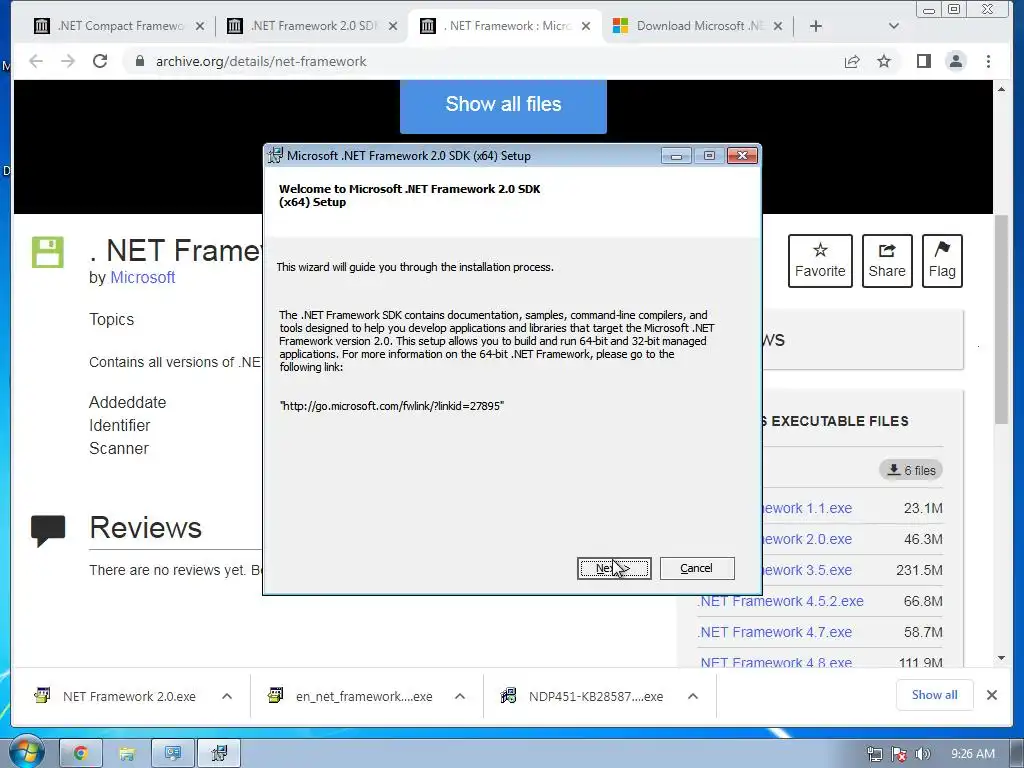Close the Download Microsoft .NET tab
This screenshot has height=768, width=1024.
tap(778, 26)
